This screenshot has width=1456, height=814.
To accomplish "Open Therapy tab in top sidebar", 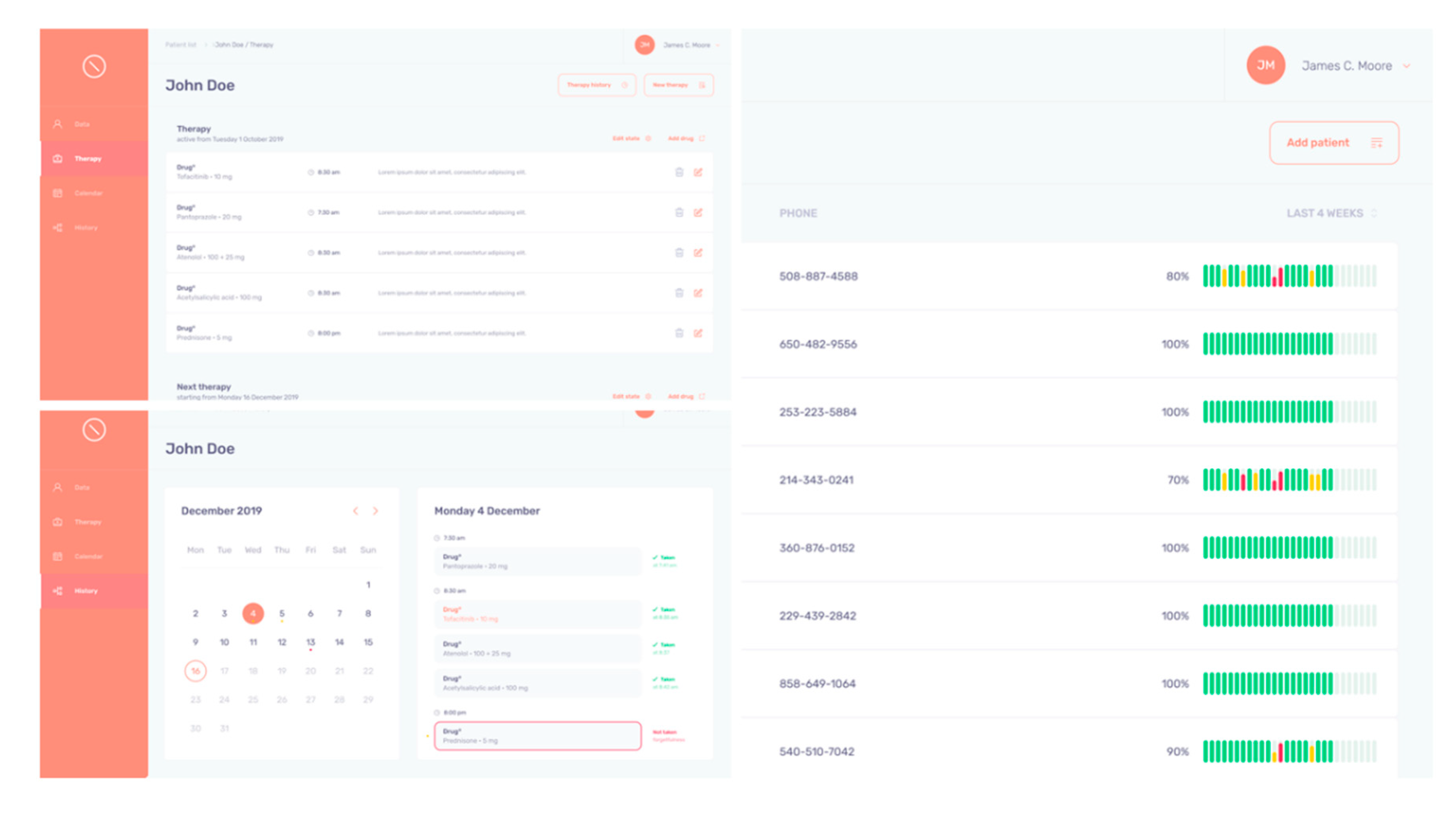I will (x=87, y=159).
